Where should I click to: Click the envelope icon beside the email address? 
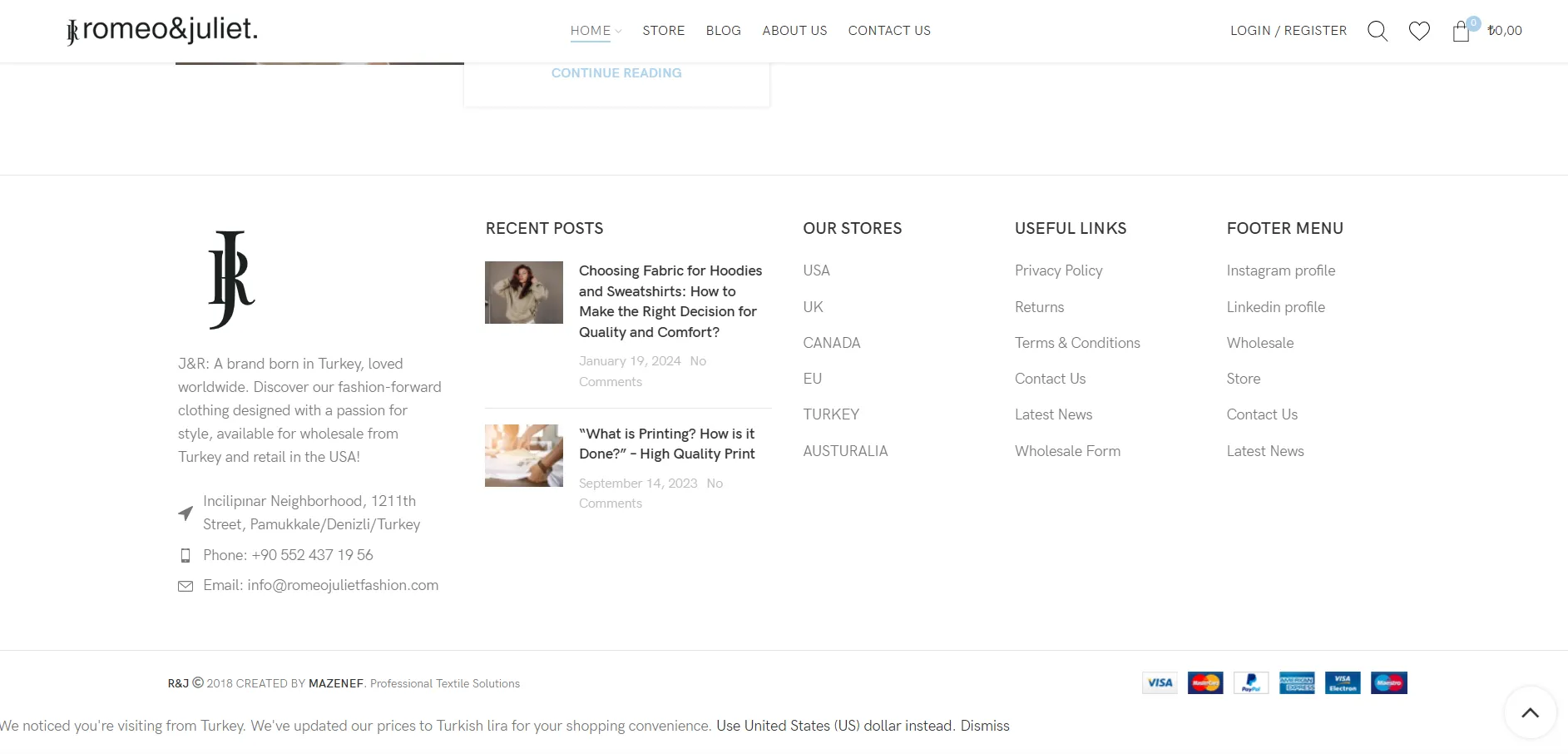click(185, 586)
